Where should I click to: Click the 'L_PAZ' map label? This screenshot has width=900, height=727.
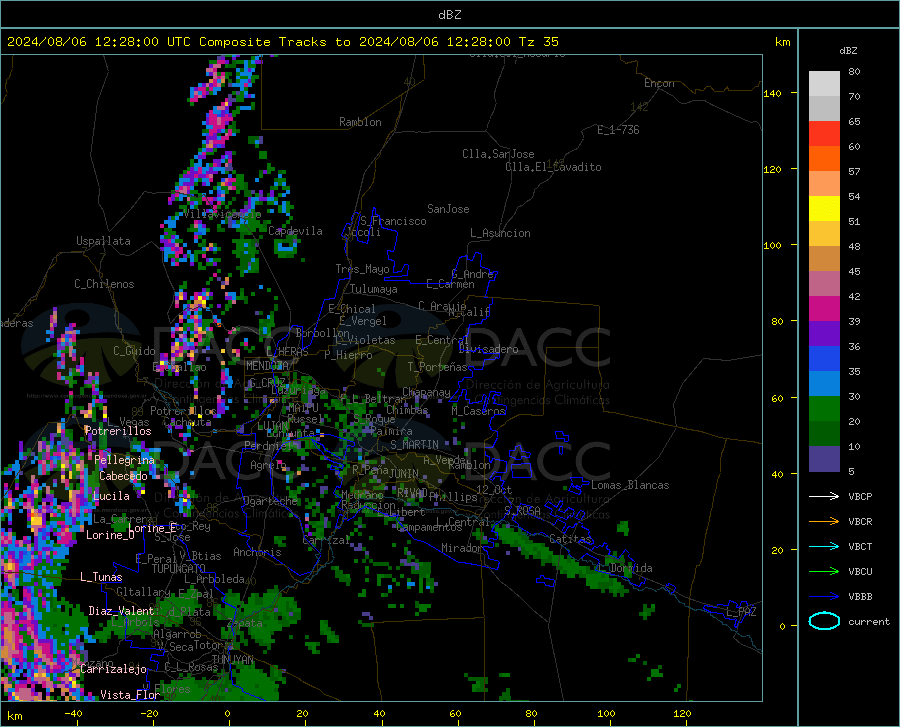[x=741, y=612]
